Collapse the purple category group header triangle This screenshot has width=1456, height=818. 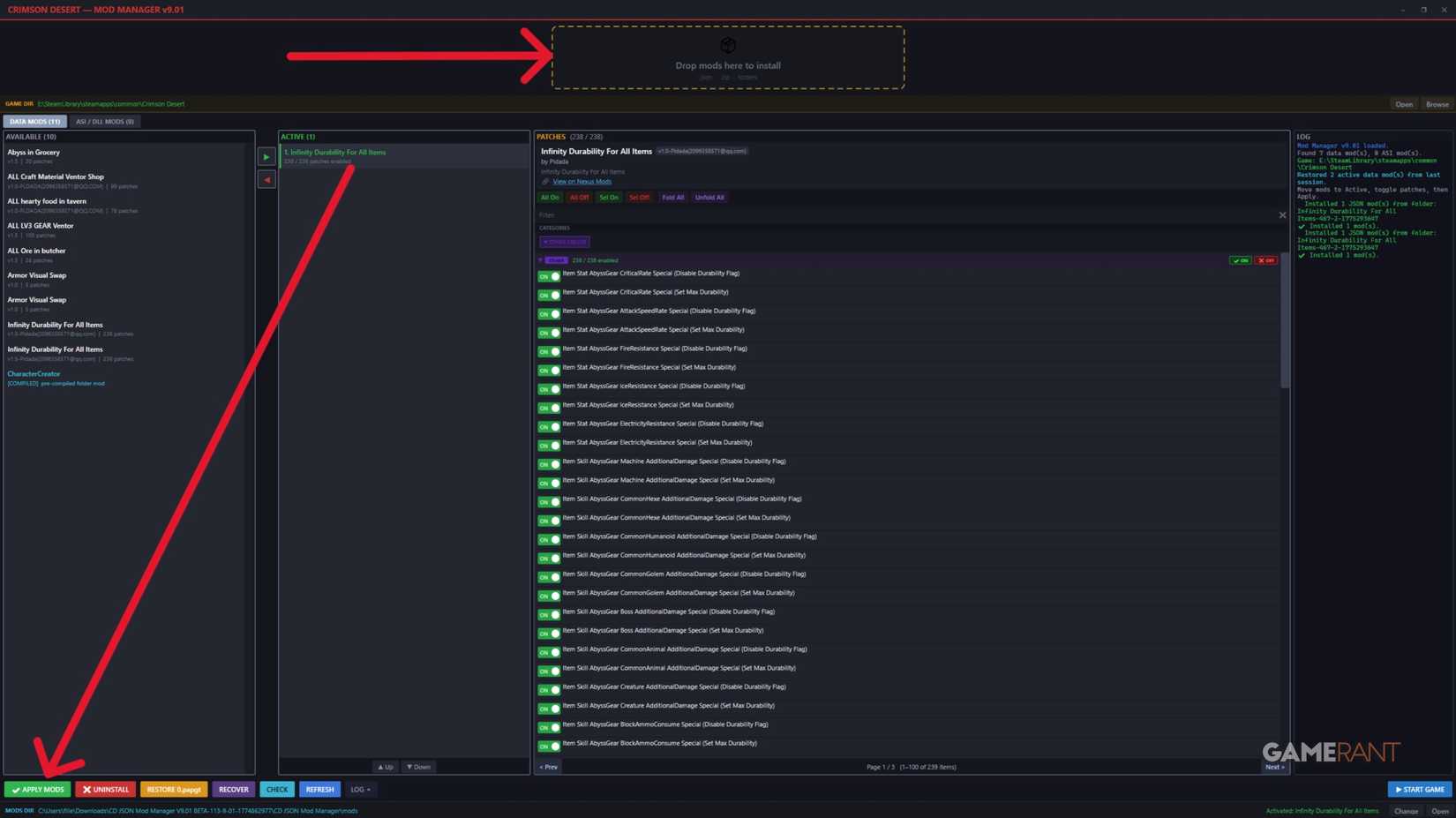click(541, 260)
